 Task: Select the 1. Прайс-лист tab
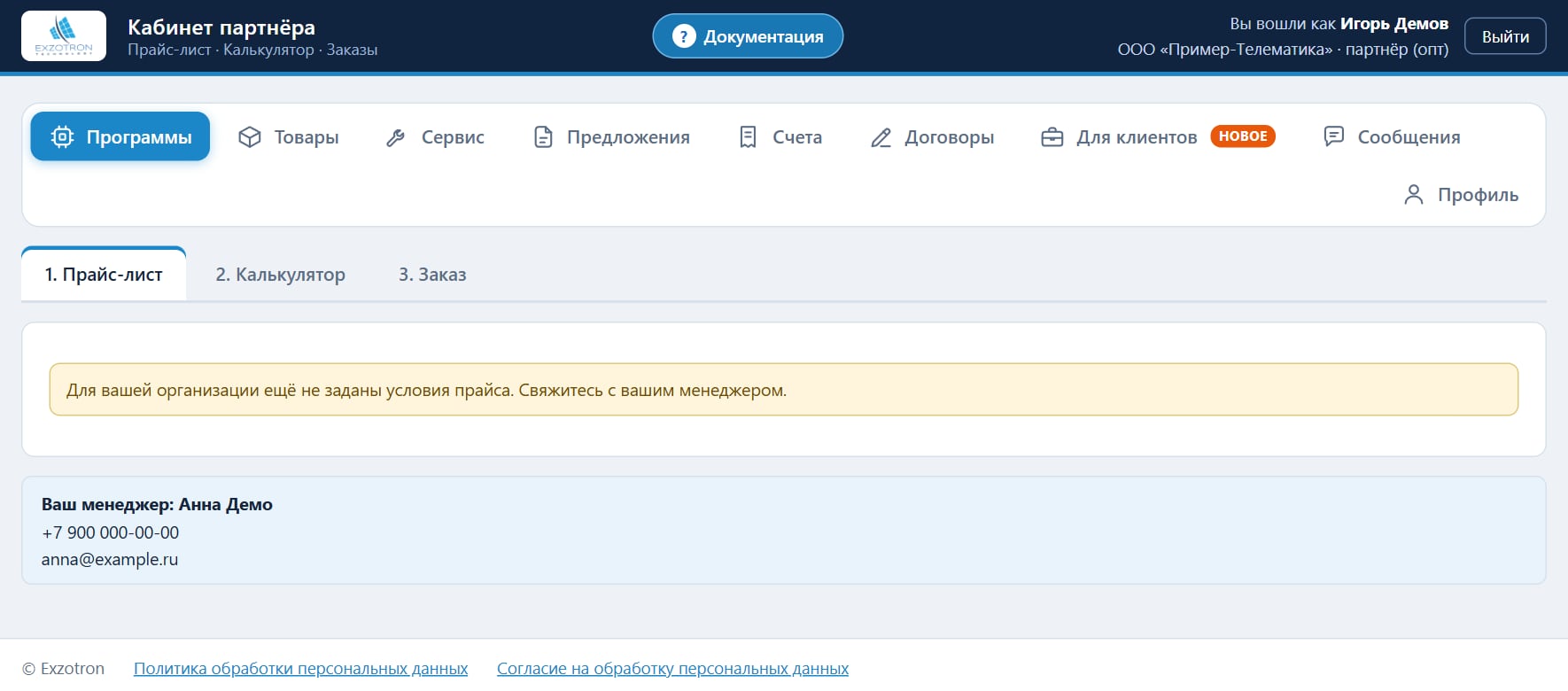click(104, 275)
